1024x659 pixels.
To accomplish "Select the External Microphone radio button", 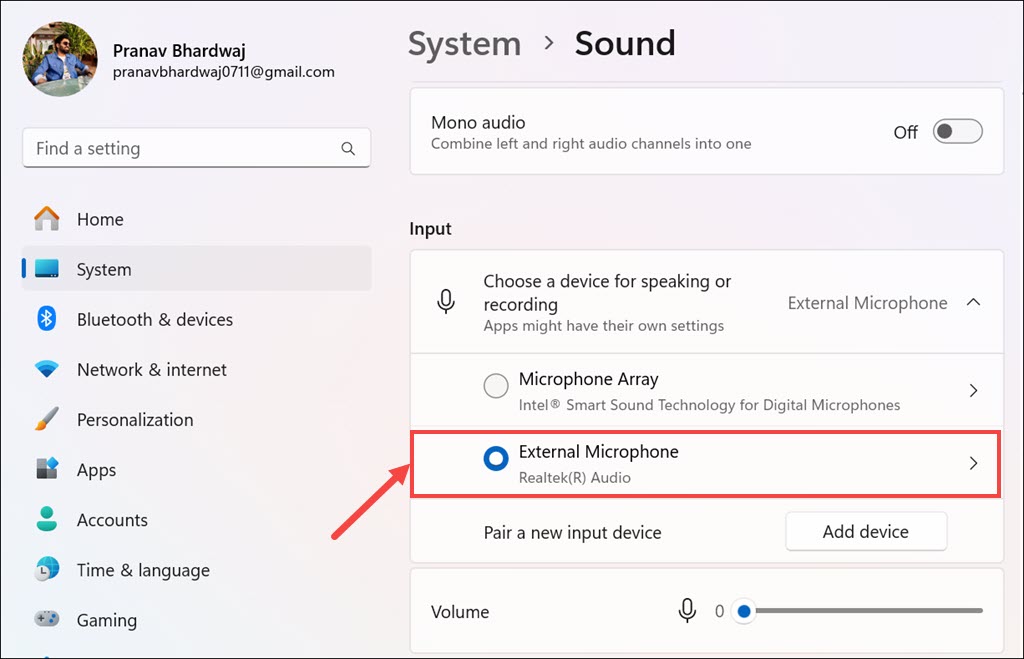I will 496,459.
